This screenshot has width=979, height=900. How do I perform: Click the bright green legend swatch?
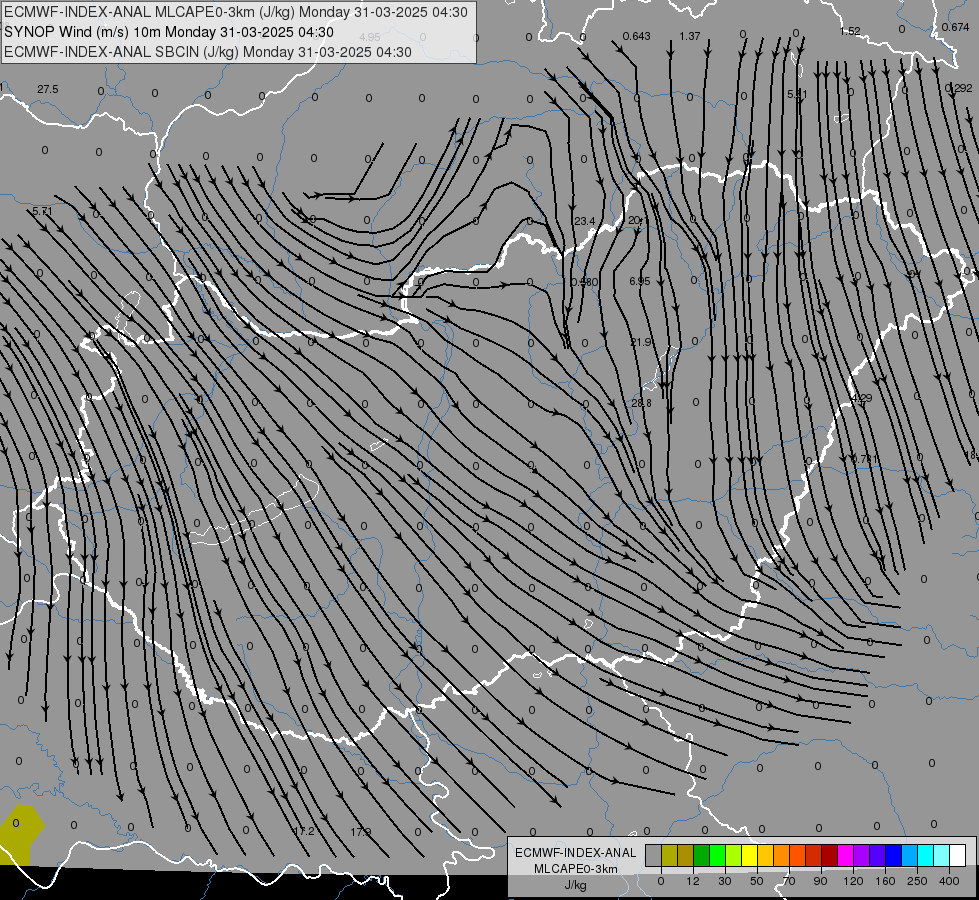[717, 856]
